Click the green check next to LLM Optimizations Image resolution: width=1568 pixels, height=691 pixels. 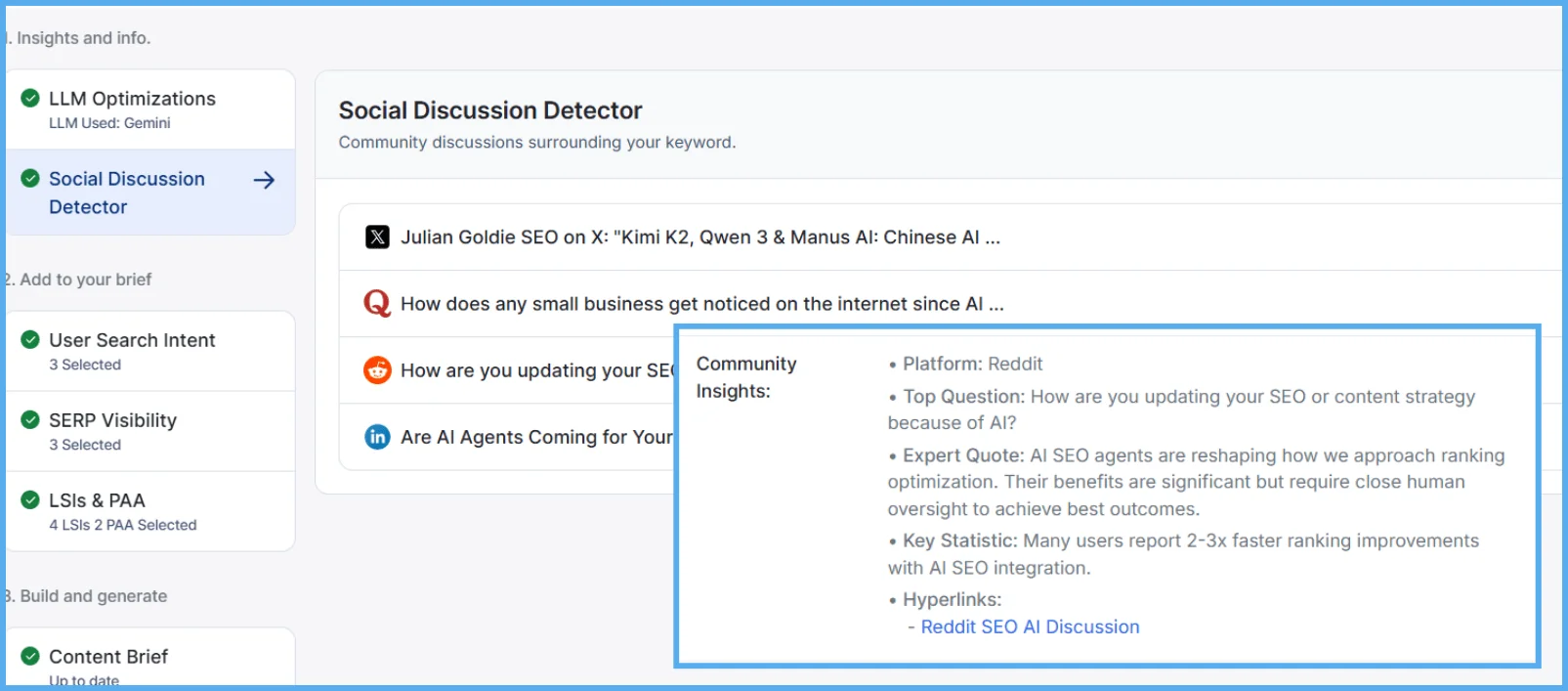point(30,98)
